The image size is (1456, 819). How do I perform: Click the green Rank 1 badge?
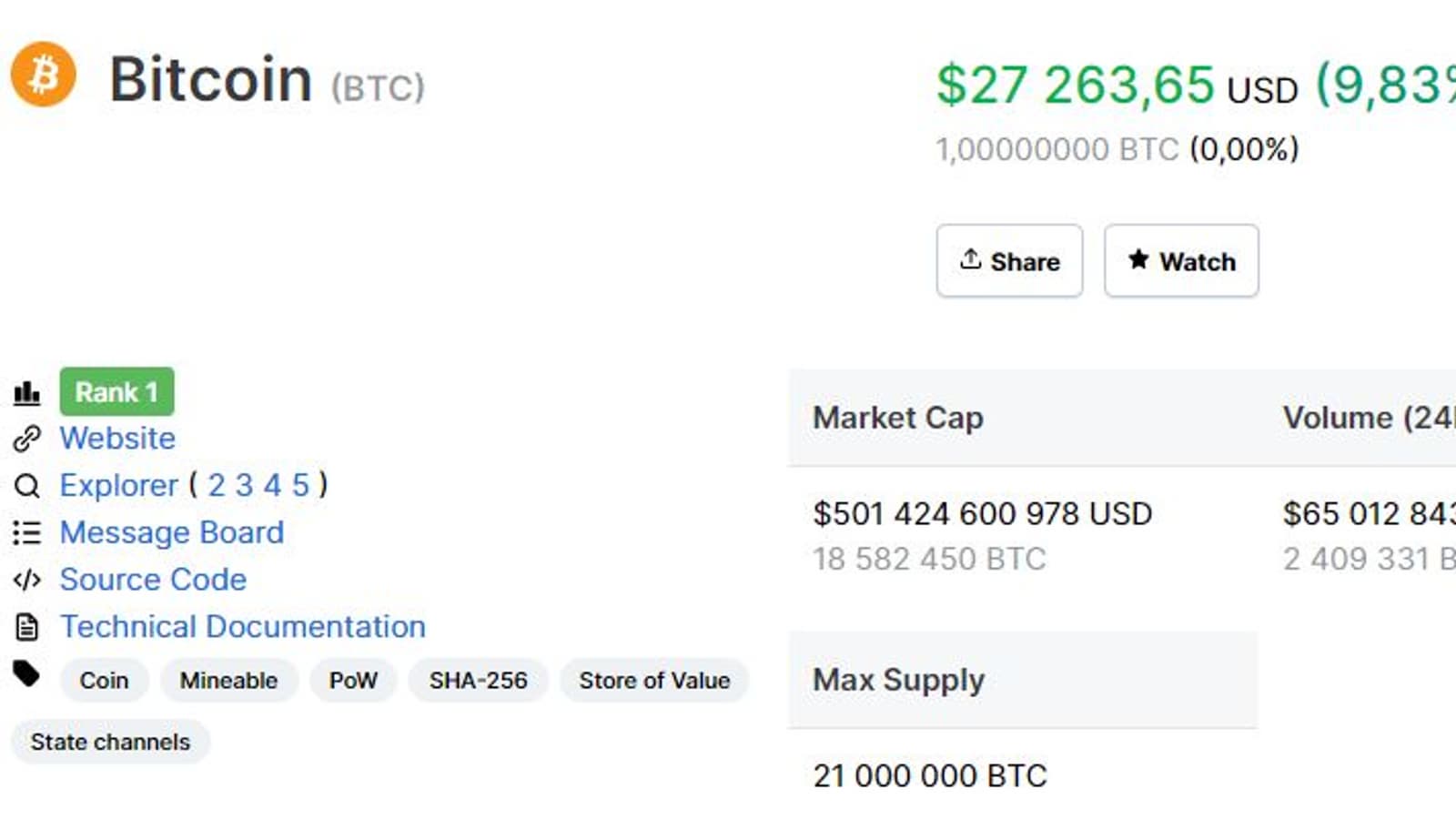pos(116,392)
